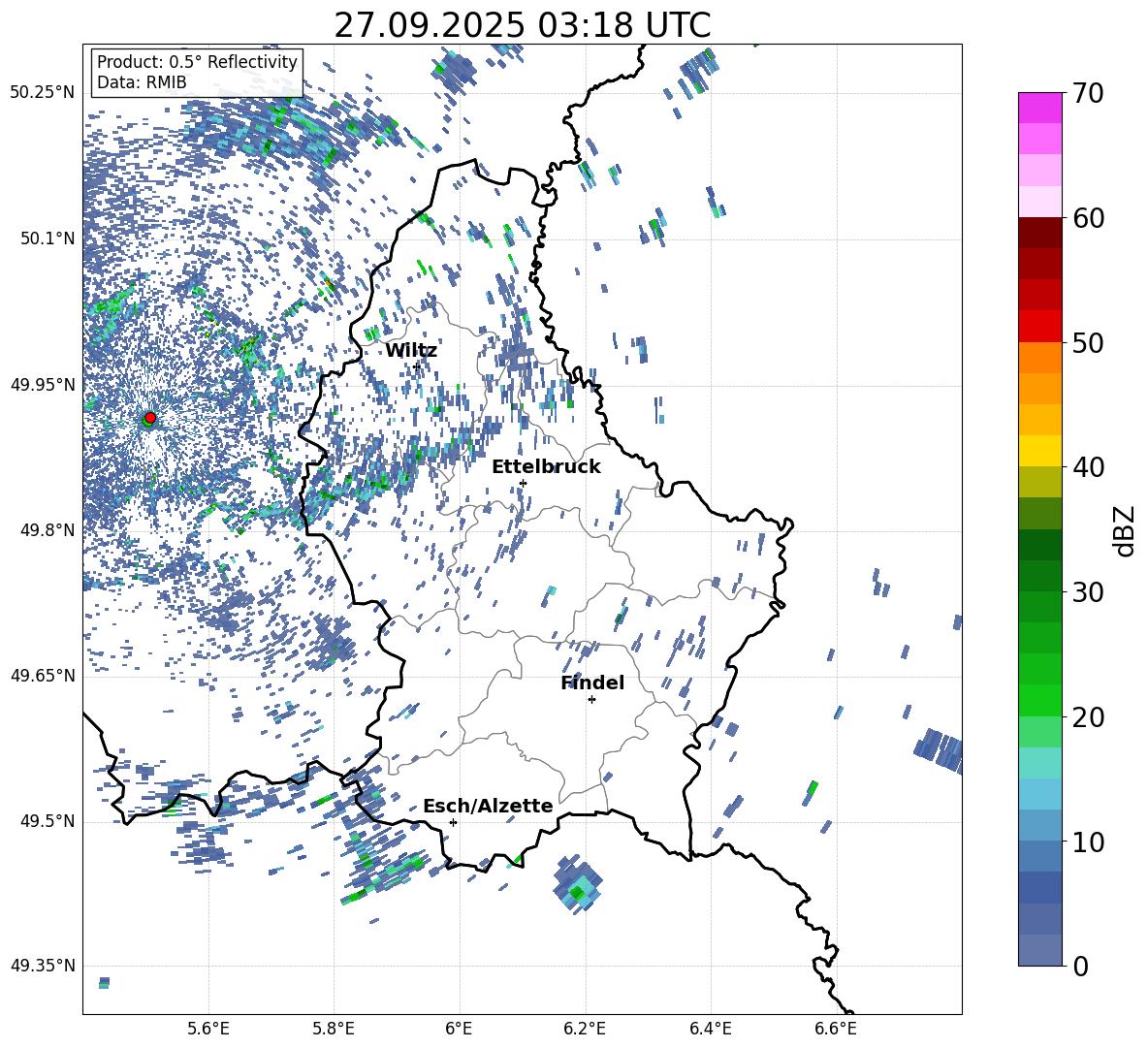
Task: Click the 50.25°N latitude tick label
Action: click(42, 92)
